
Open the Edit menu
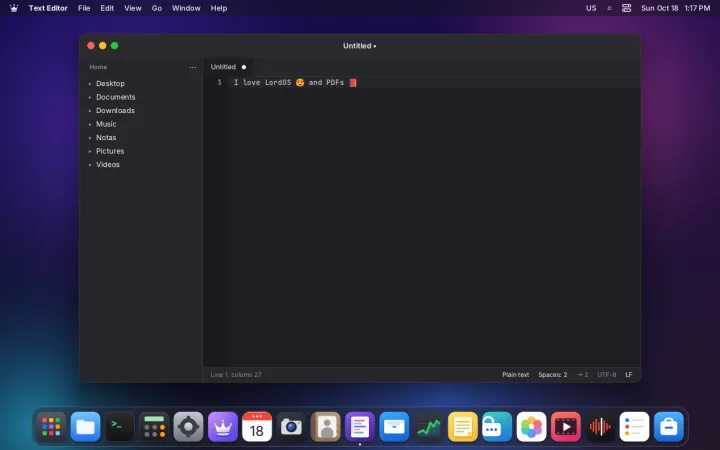(x=107, y=8)
